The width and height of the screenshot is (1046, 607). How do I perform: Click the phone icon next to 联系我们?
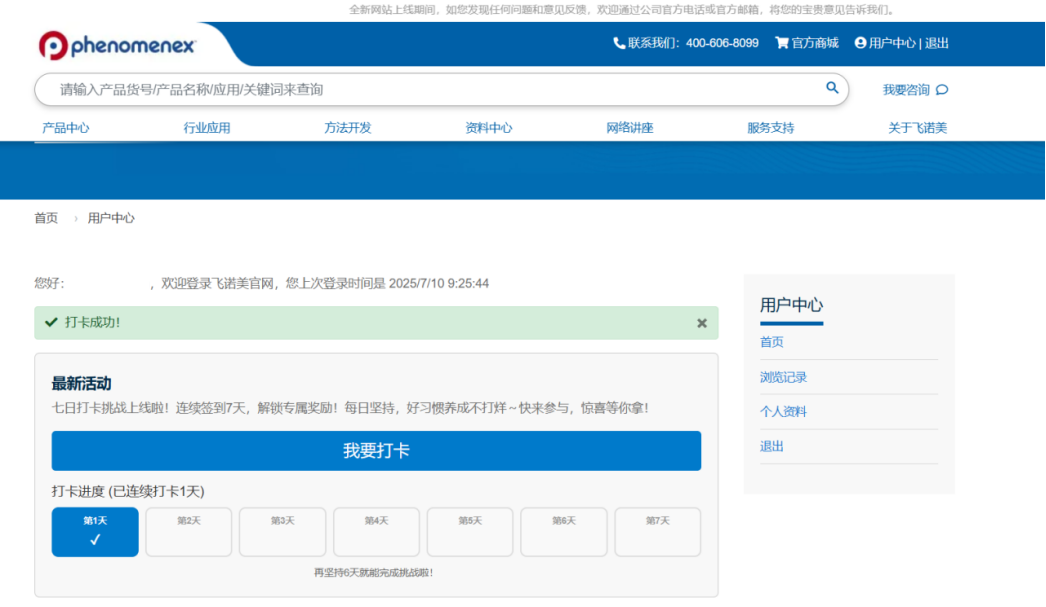pos(619,43)
